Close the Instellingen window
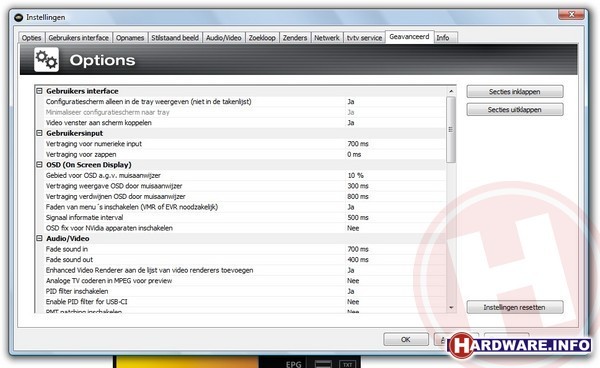600x368 pixels. click(x=571, y=15)
